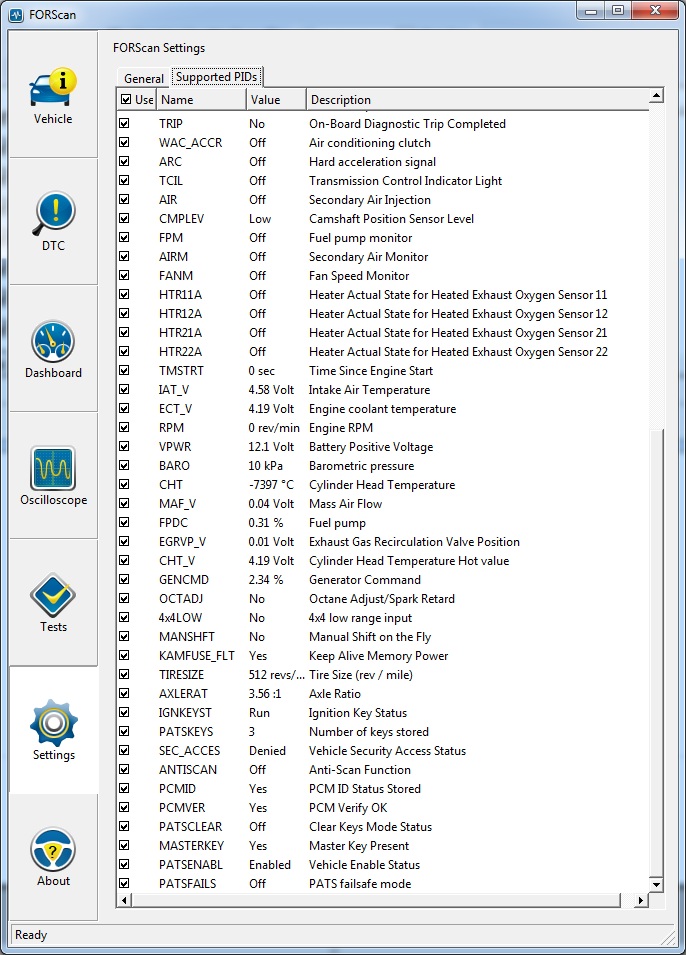The width and height of the screenshot is (686, 955).
Task: Select the BARO value 10 kPa
Action: [266, 466]
